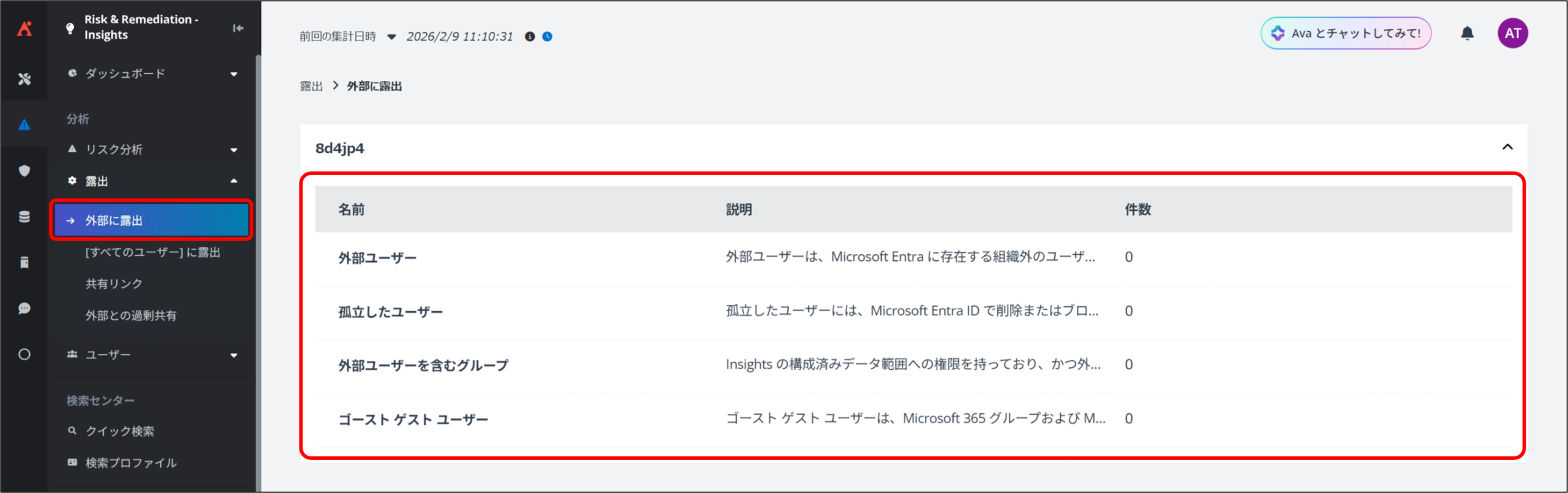Open the 外部ユーザー table row
Viewport: 1568px width, 493px height.
click(x=377, y=258)
